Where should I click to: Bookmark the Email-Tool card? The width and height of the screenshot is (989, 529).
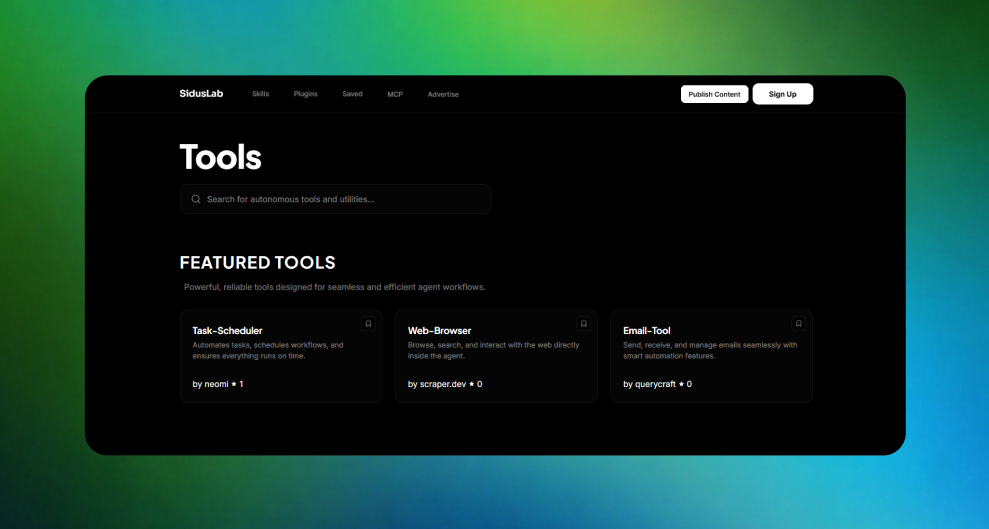pyautogui.click(x=799, y=323)
